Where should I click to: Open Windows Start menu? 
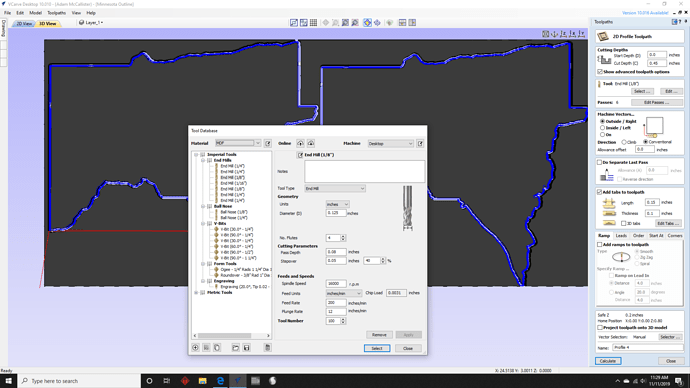click(x=8, y=381)
